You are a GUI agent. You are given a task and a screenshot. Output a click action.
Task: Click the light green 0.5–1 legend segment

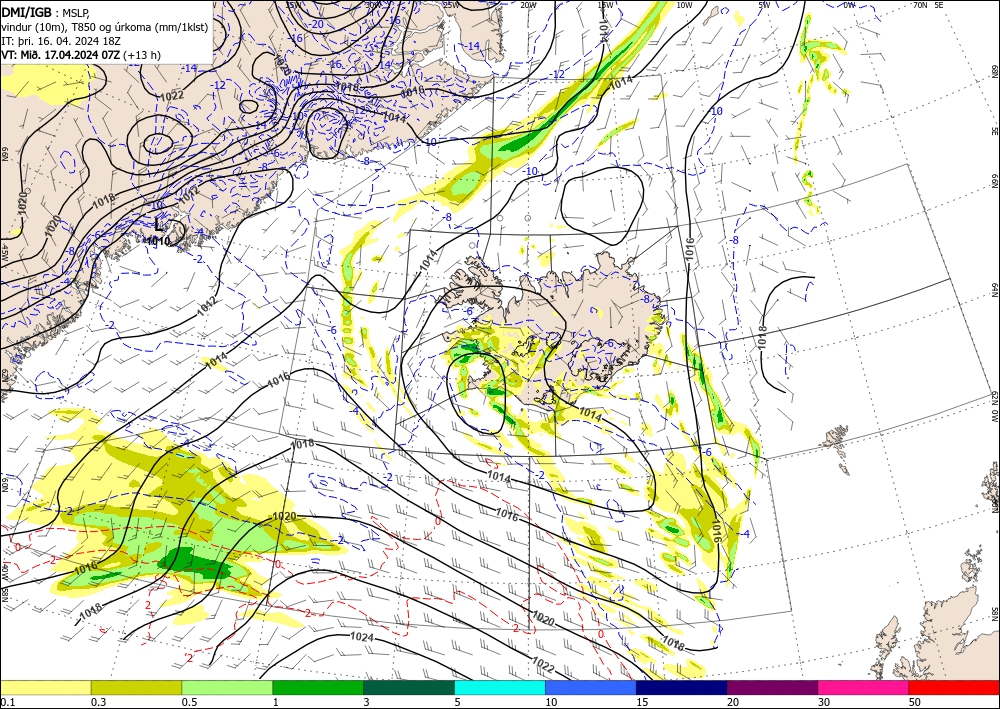227,687
